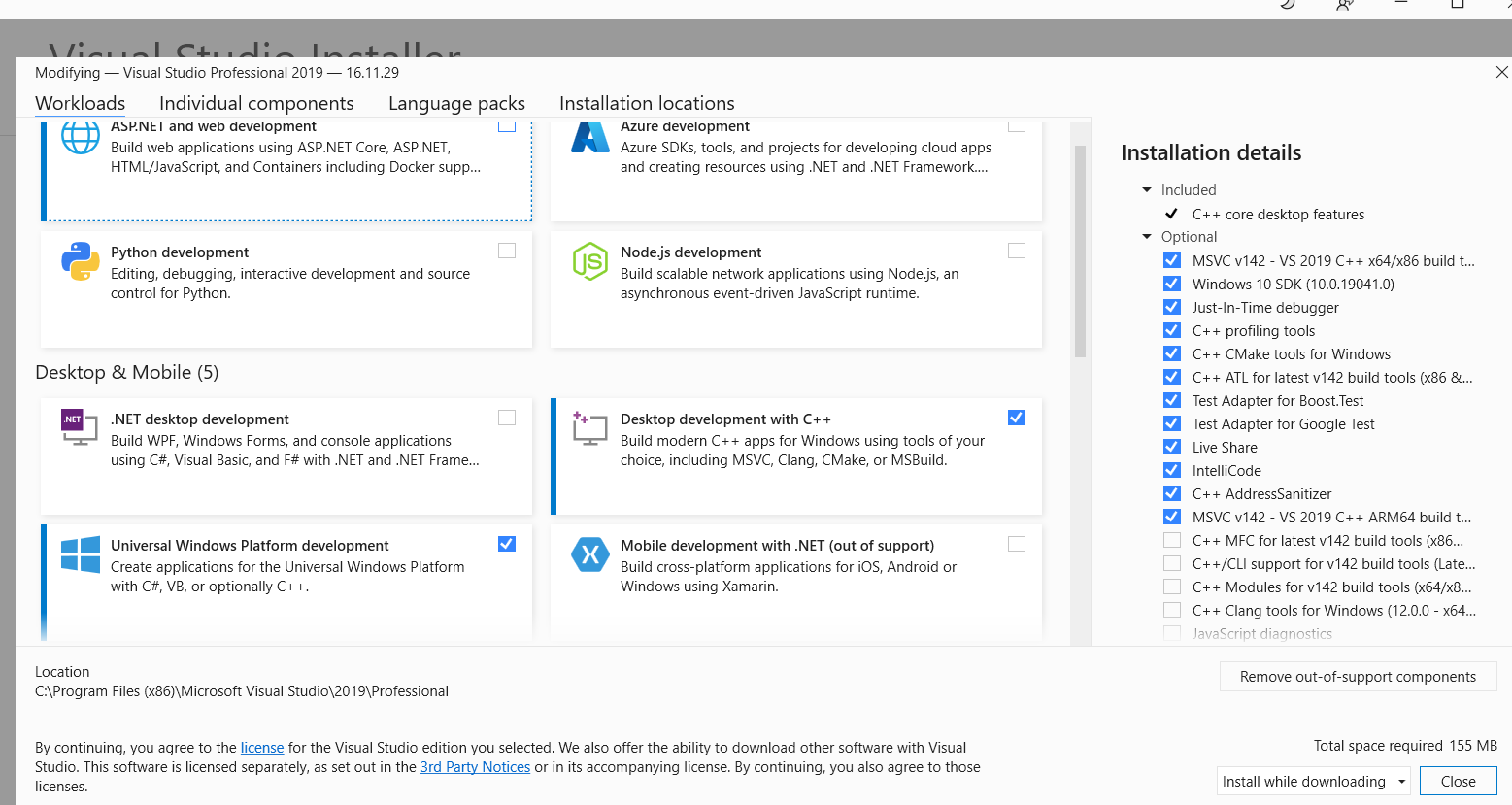
Task: Uncheck C++ profiling tools option
Action: click(x=1172, y=330)
